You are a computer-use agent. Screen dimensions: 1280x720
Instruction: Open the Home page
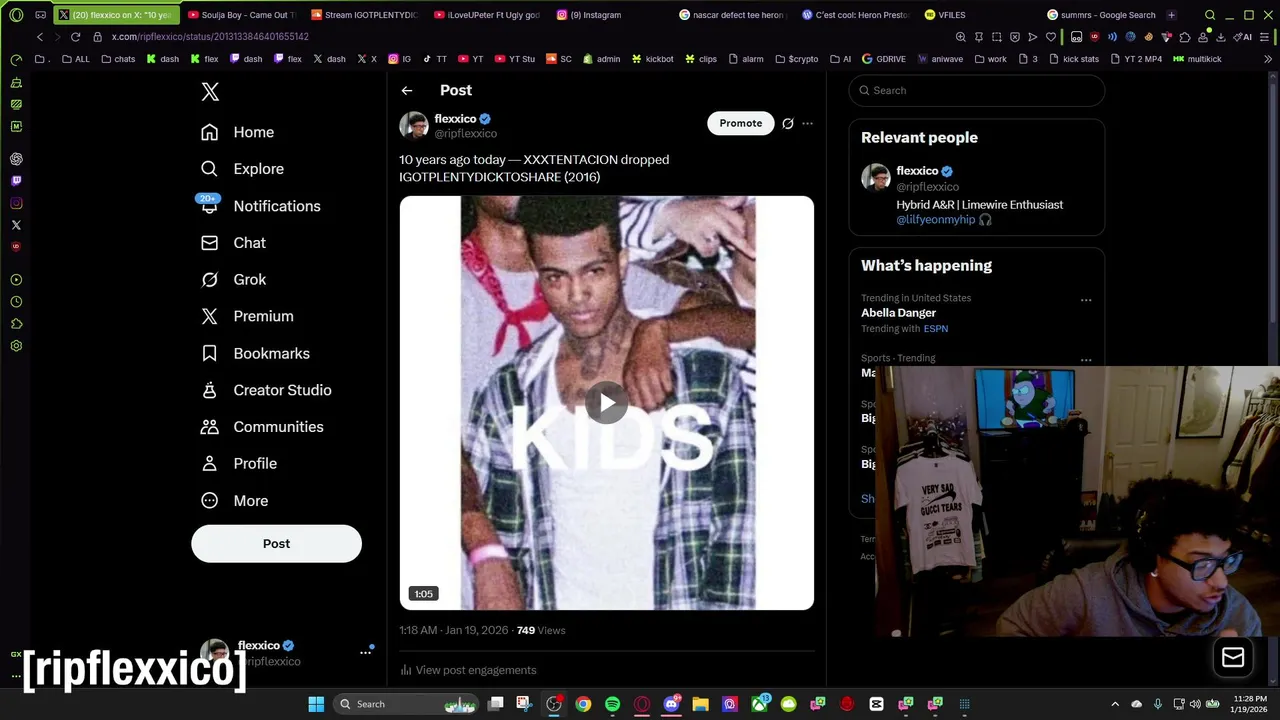coord(237,132)
